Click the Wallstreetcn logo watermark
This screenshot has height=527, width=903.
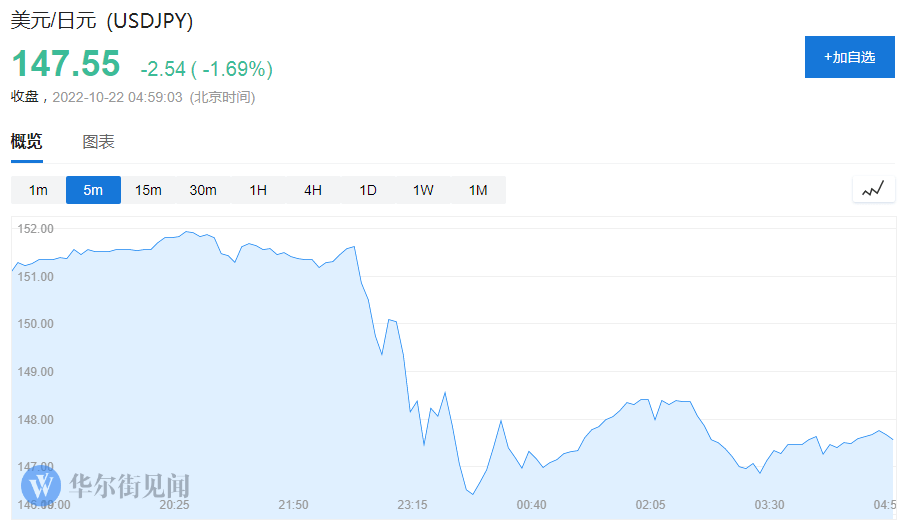[x=105, y=486]
